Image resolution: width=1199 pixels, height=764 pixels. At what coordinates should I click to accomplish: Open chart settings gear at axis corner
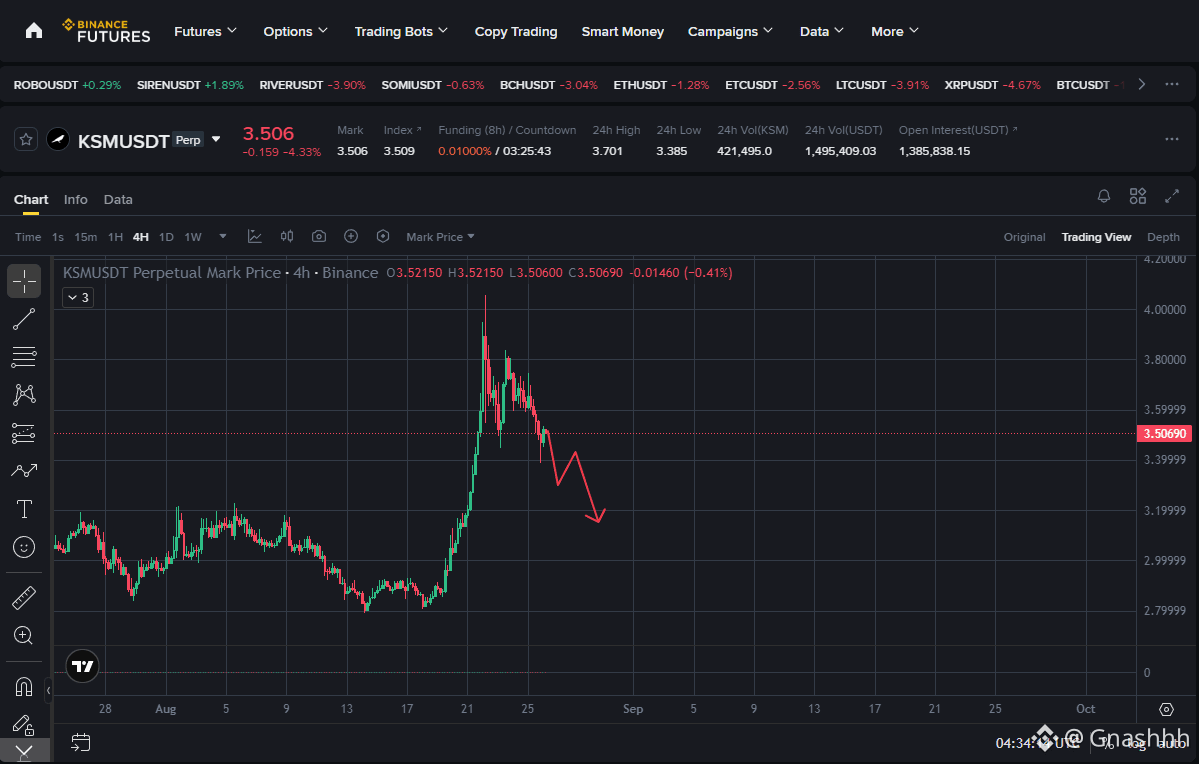[x=1166, y=709]
